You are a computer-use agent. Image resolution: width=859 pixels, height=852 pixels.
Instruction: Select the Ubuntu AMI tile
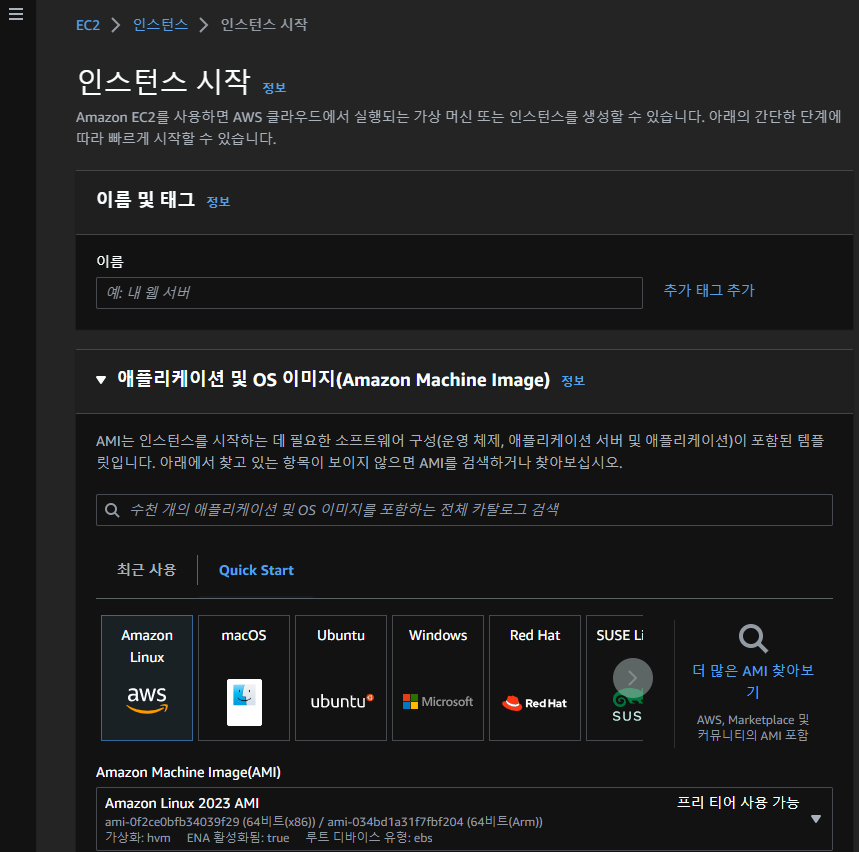[x=341, y=678]
